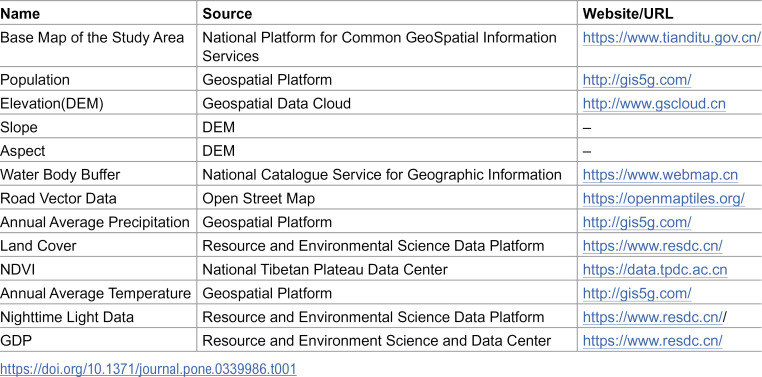Viewport: 762px width, 377px height.
Task: Open the doi.org journal.pone link
Action: pyautogui.click(x=148, y=369)
